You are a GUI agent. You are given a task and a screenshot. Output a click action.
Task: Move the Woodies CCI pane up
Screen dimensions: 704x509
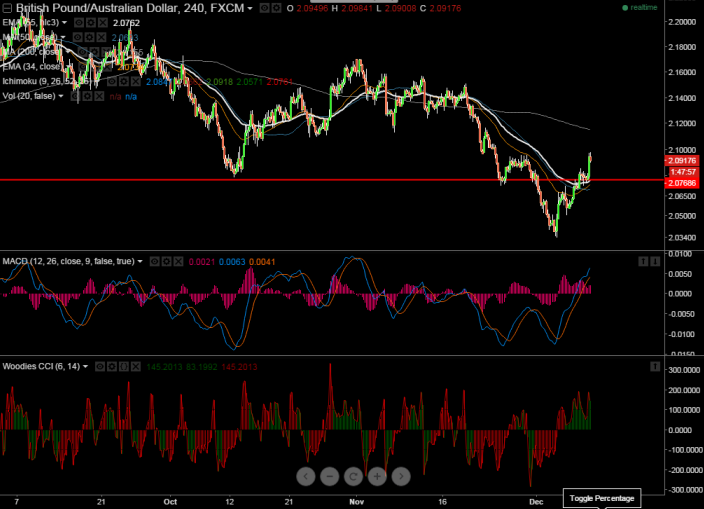point(655,367)
